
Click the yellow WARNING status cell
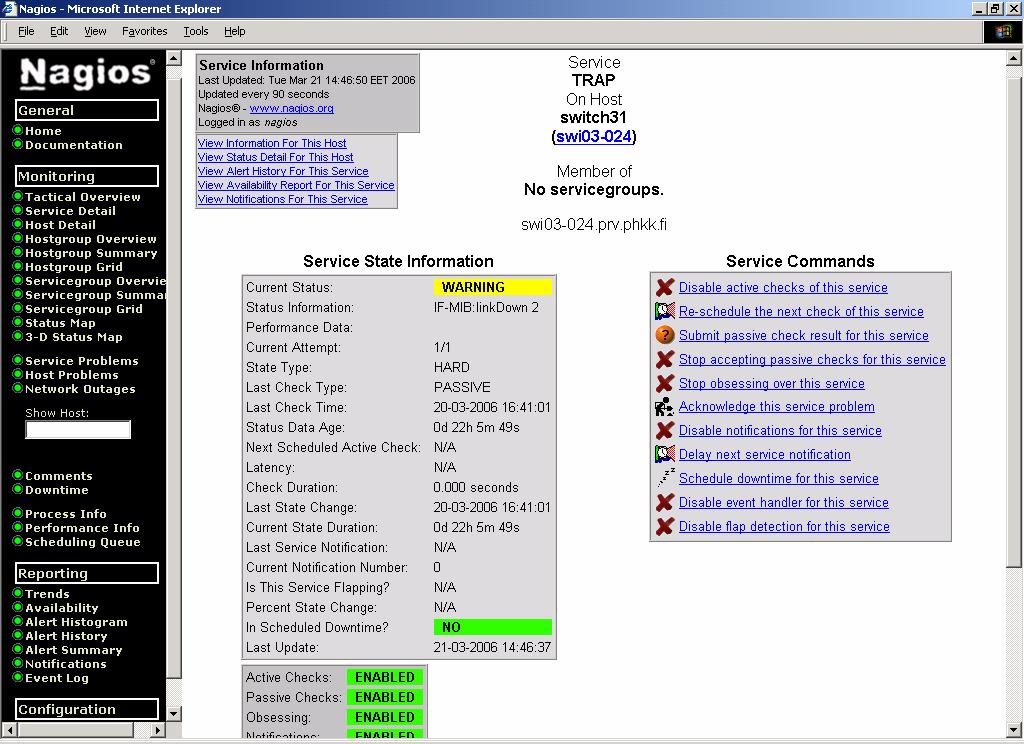(x=492, y=287)
